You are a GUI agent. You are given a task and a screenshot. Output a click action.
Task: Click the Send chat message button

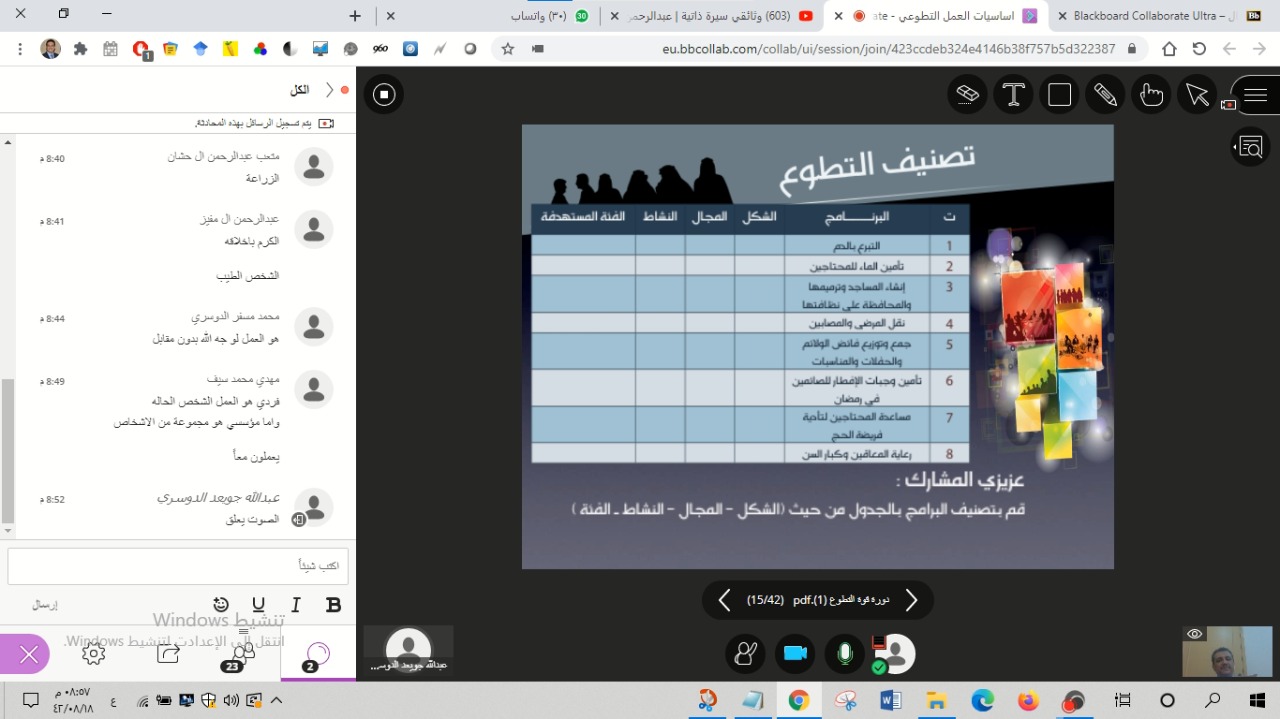(x=45, y=605)
